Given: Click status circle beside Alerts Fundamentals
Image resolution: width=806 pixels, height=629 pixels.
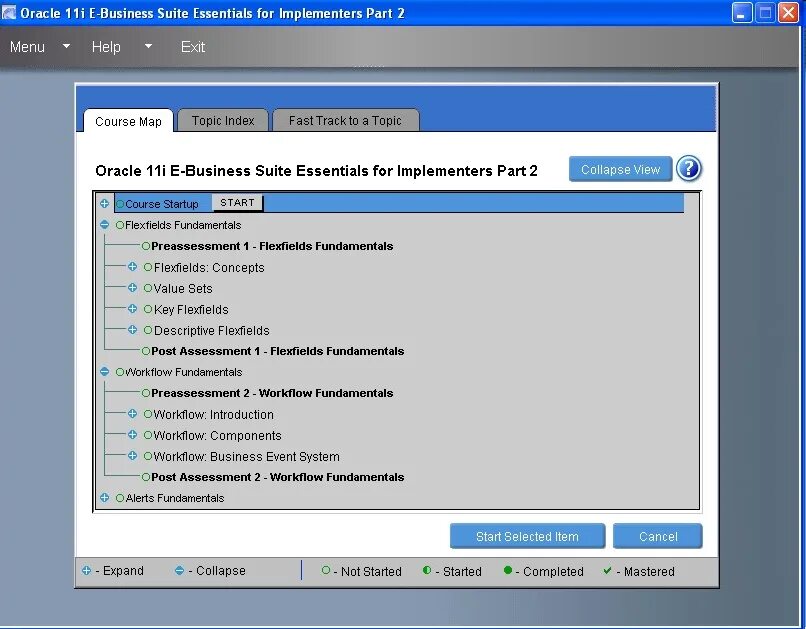Looking at the screenshot, I should [120, 498].
